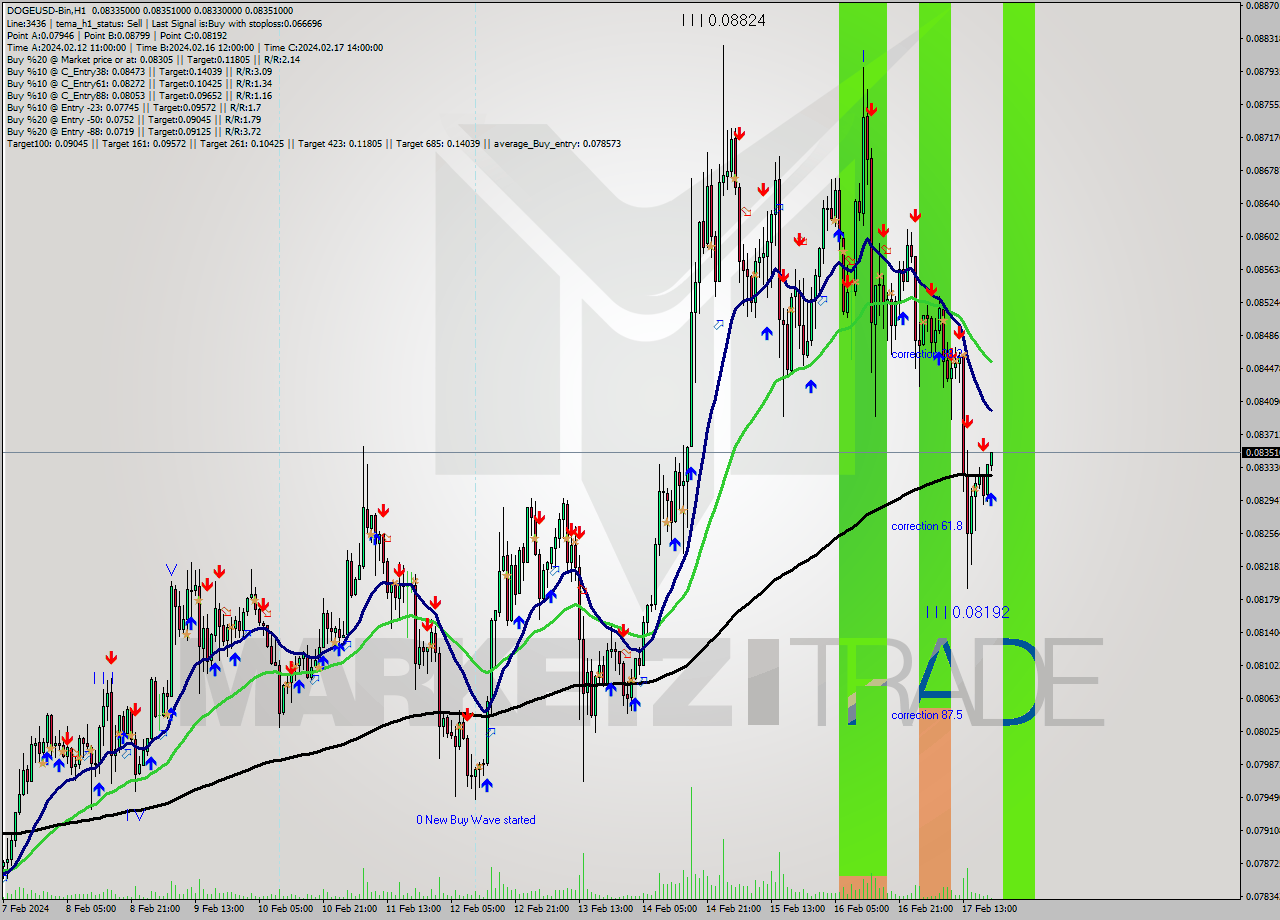Click '16 Feb 21:00' on time axis

925,909
